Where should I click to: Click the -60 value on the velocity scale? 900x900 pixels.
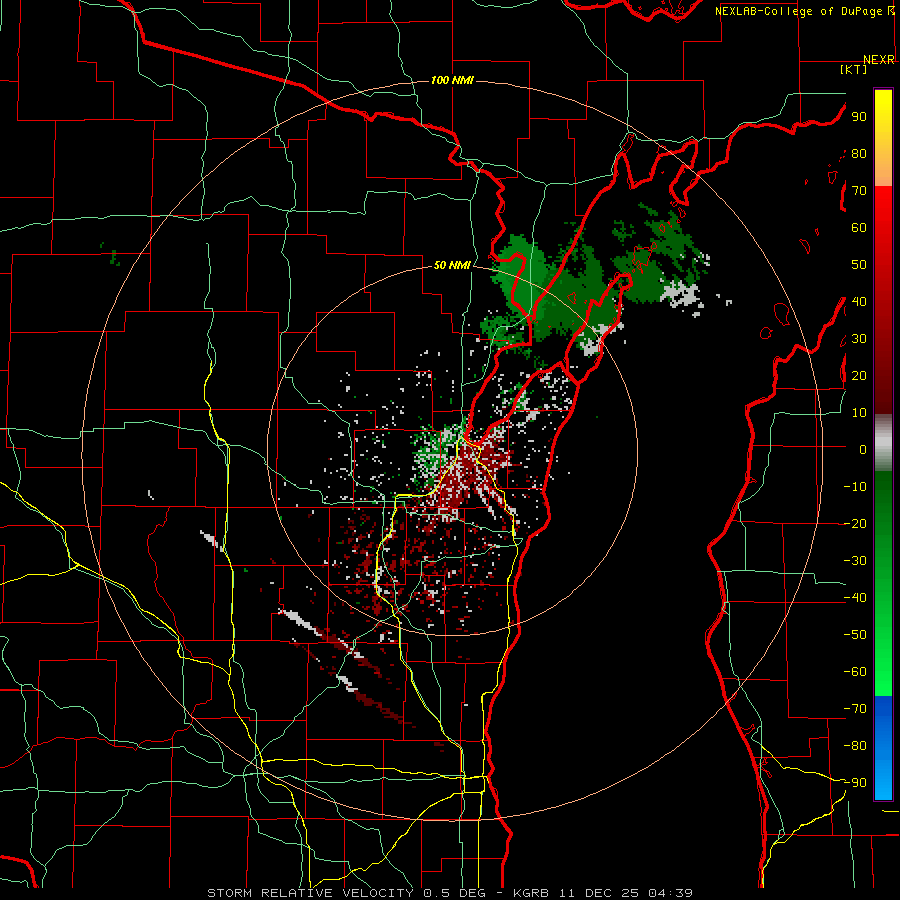855,672
